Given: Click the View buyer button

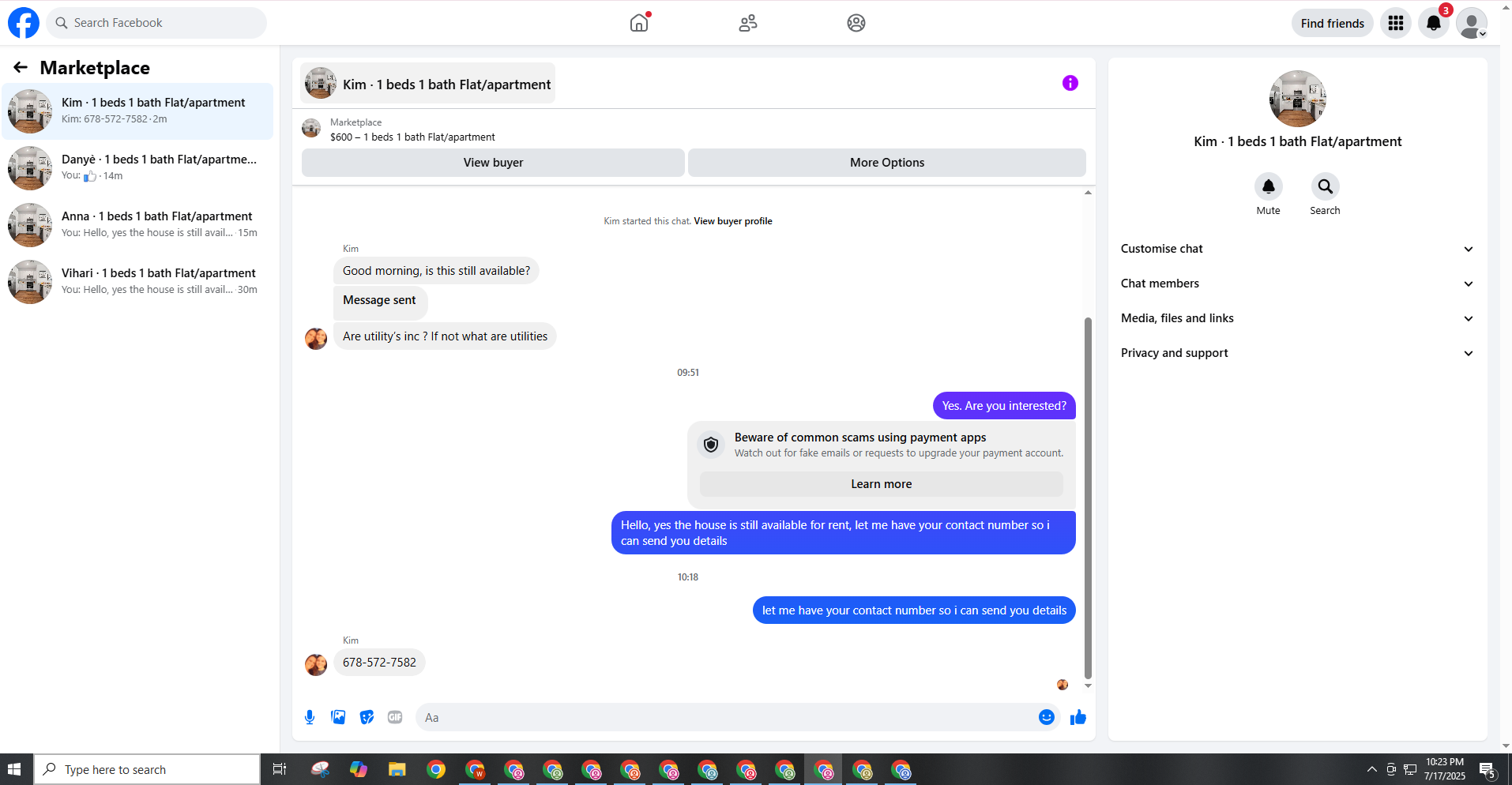Looking at the screenshot, I should (493, 163).
